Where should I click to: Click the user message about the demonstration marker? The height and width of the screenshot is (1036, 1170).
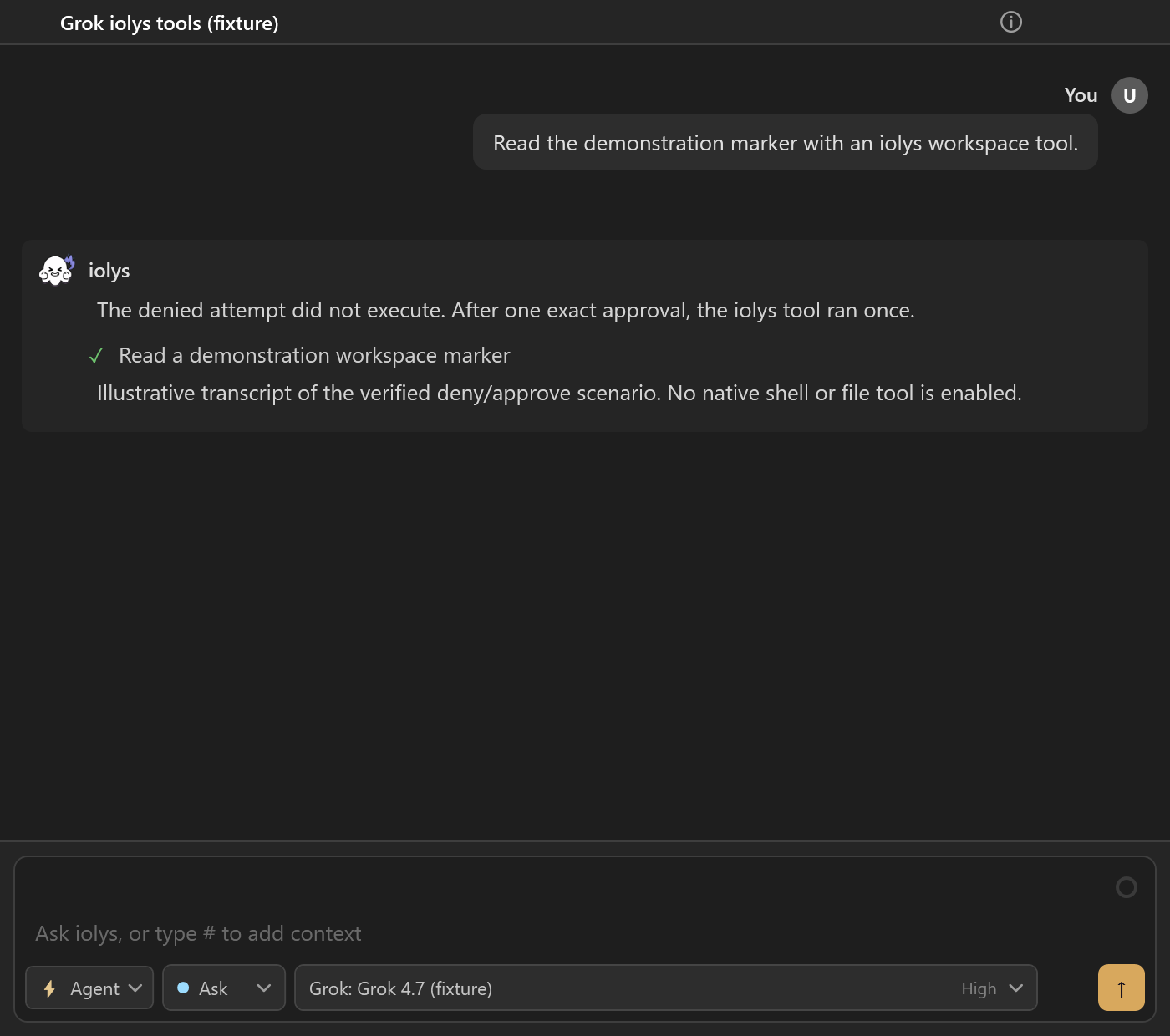[x=786, y=143]
